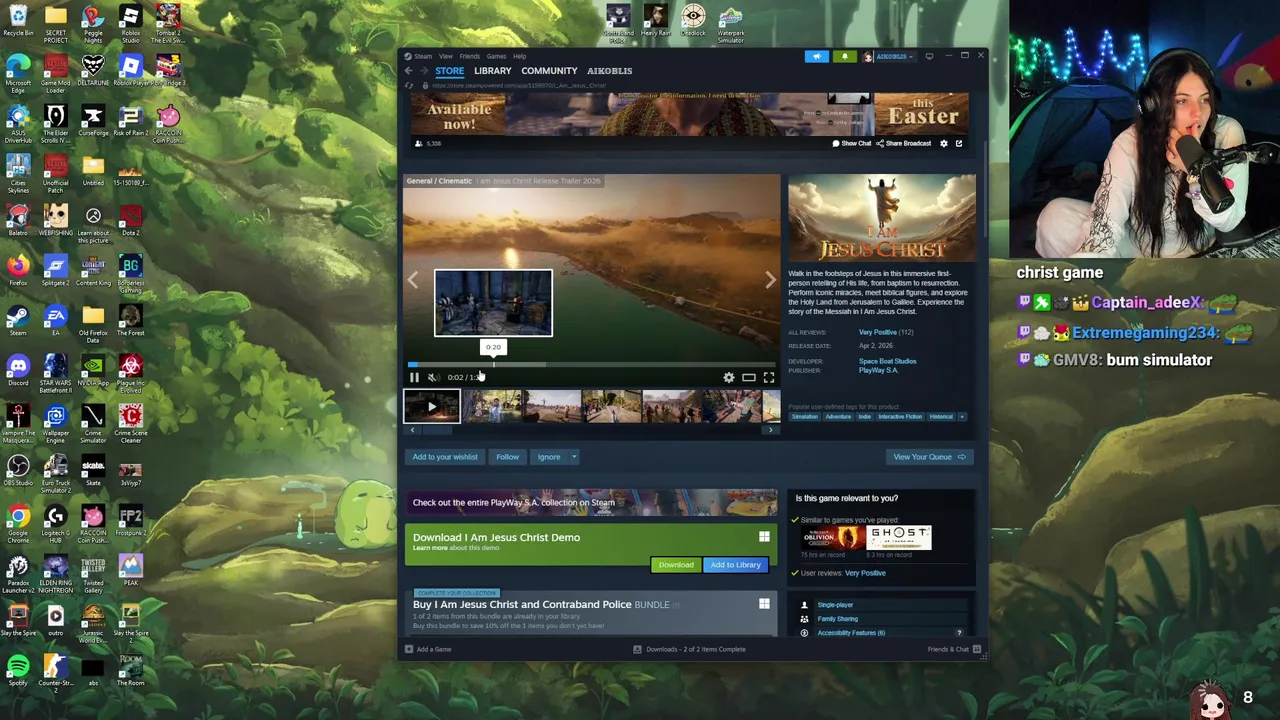Pop out the broadcast window icon
Screen dimensions: 1280x720
[958, 143]
